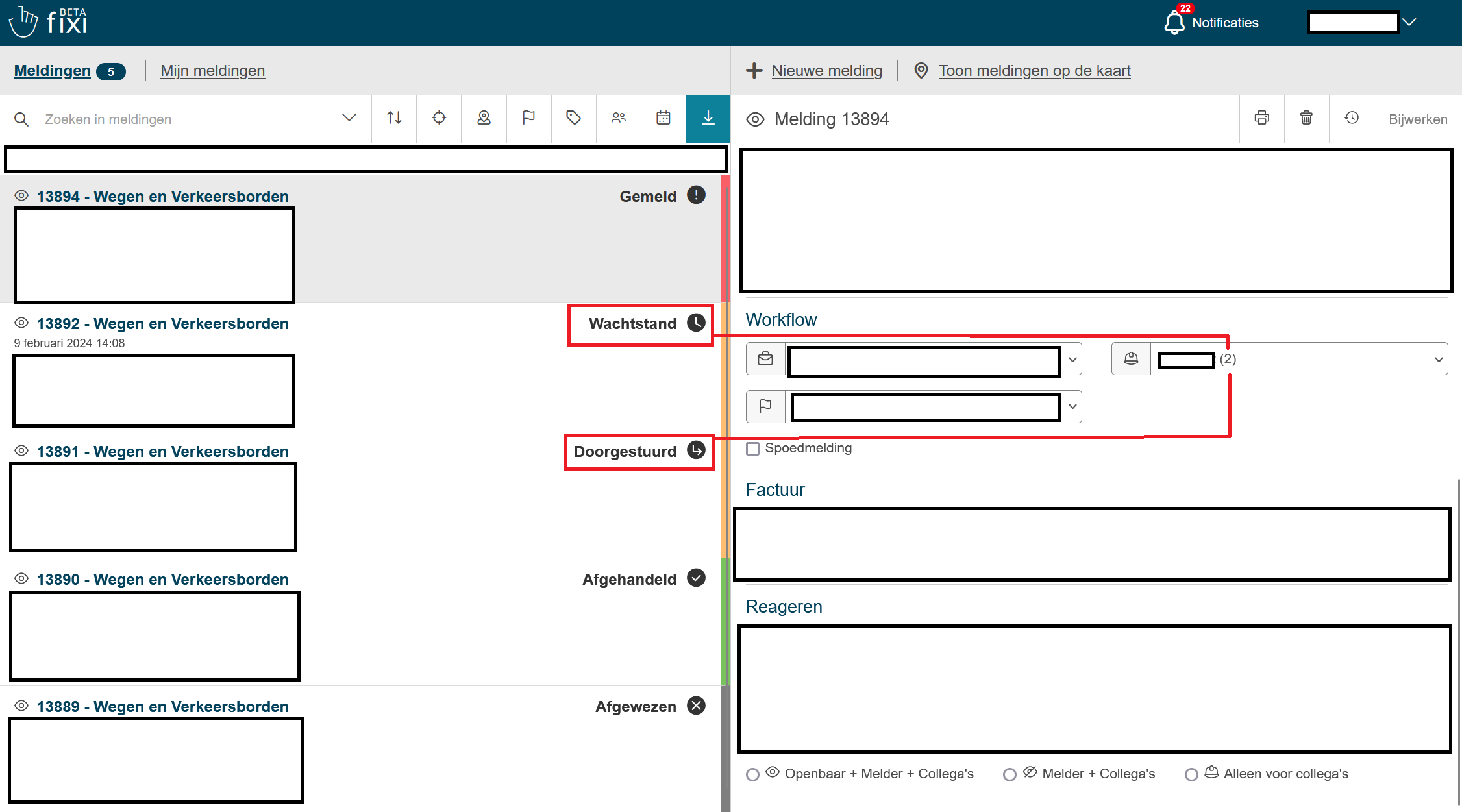Print melding 13894 via the printer icon
The height and width of the screenshot is (812, 1462).
point(1261,119)
